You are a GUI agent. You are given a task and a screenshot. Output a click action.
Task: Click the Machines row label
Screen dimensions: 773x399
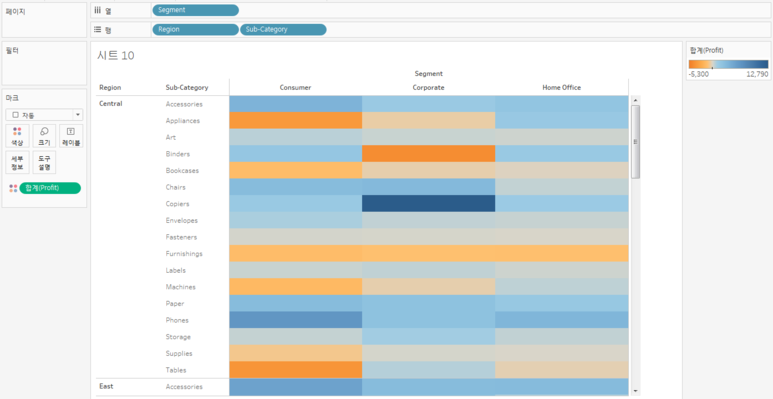pyautogui.click(x=180, y=287)
